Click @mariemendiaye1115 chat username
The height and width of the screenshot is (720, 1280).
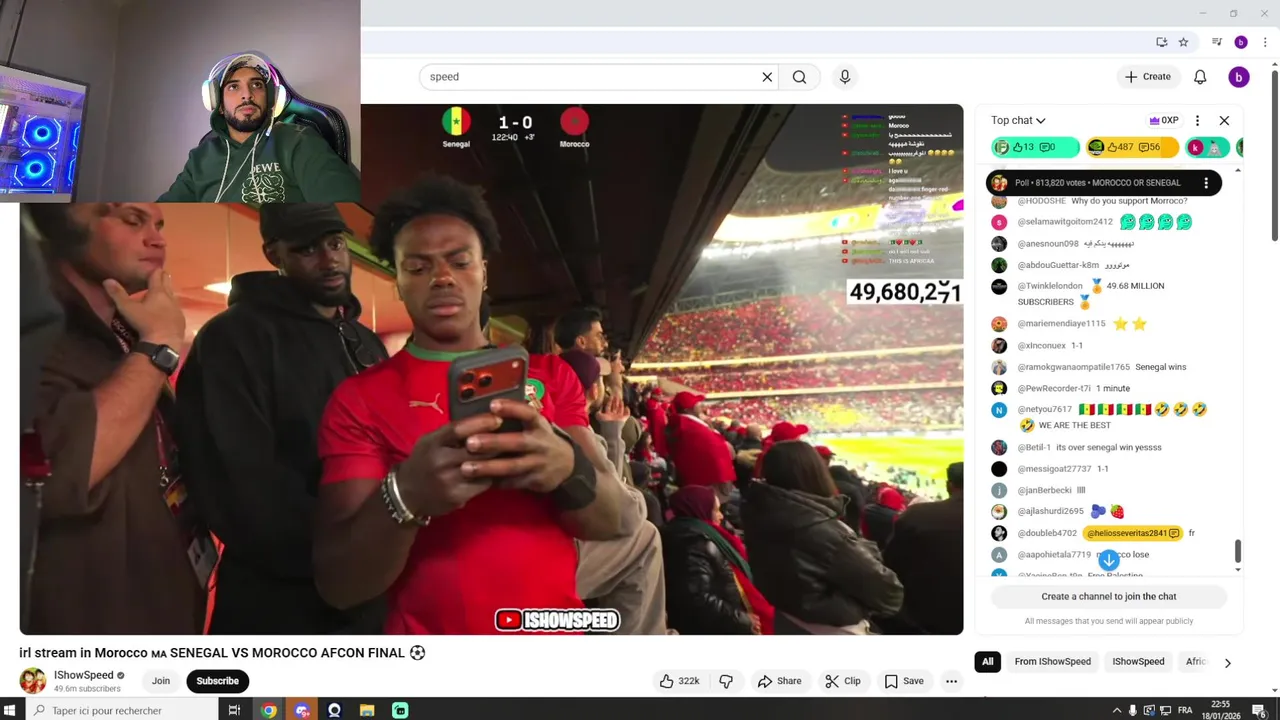tap(1061, 324)
